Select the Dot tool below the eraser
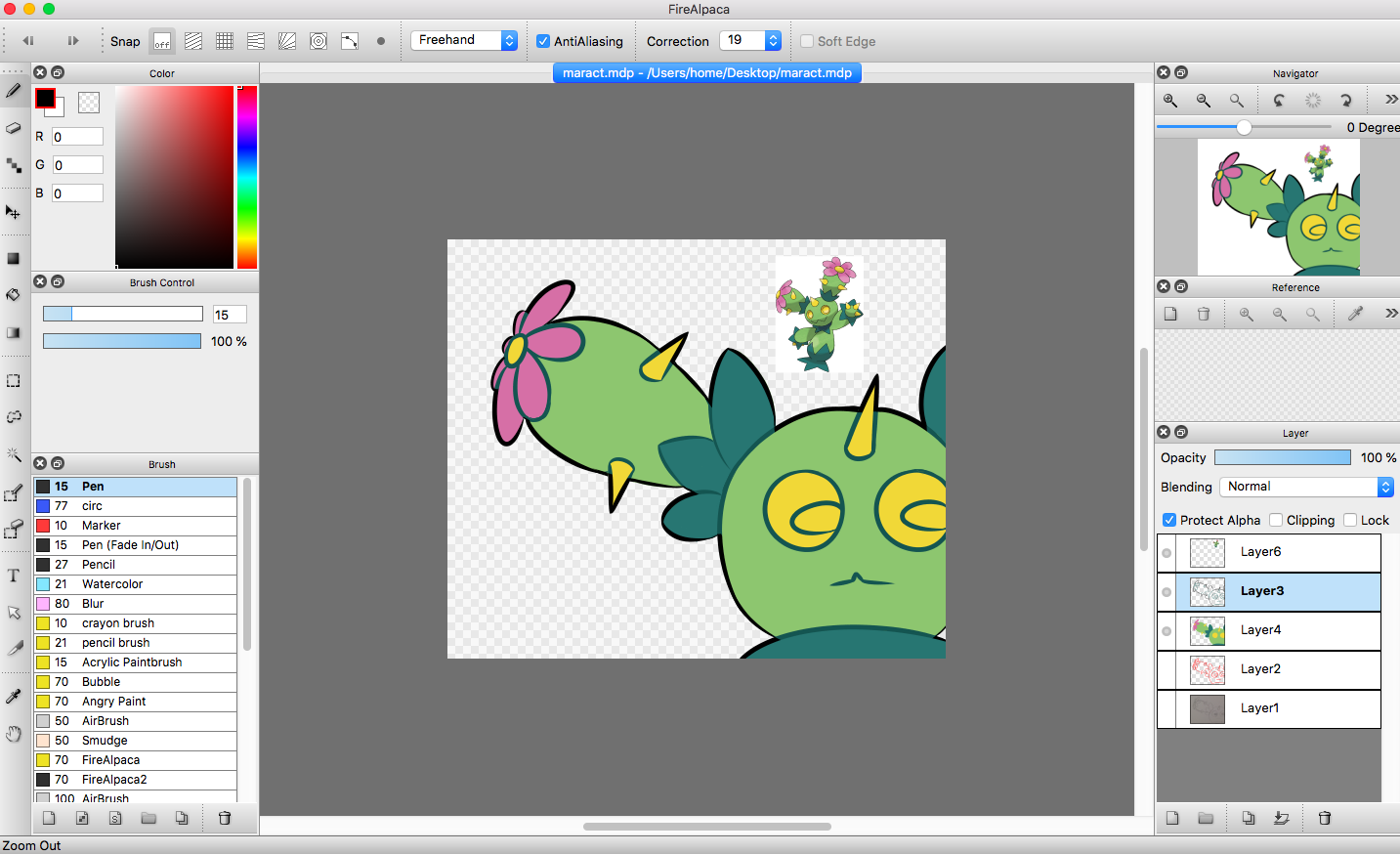Viewport: 1400px width, 854px height. tap(14, 166)
